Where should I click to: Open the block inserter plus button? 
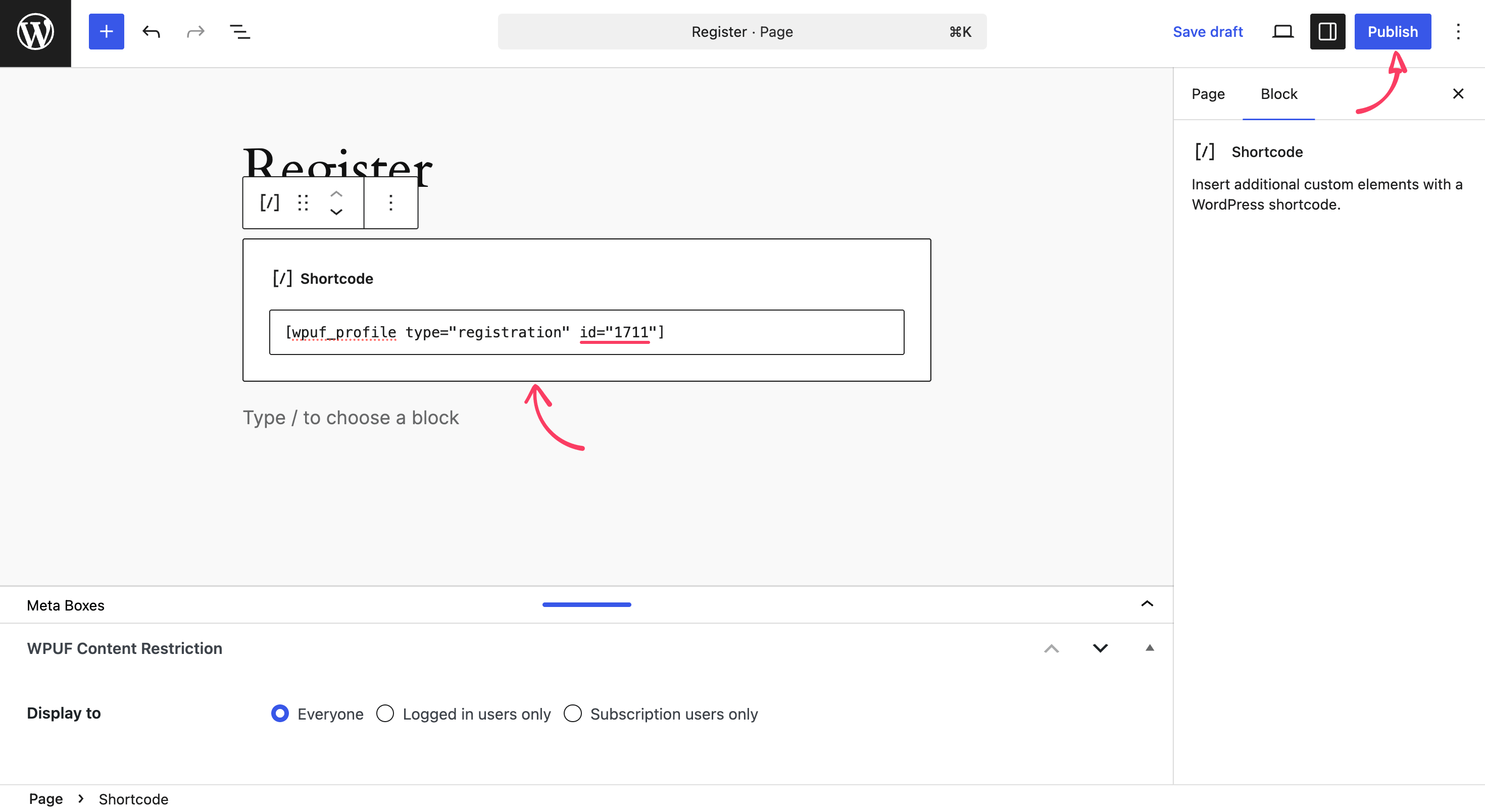[x=106, y=32]
